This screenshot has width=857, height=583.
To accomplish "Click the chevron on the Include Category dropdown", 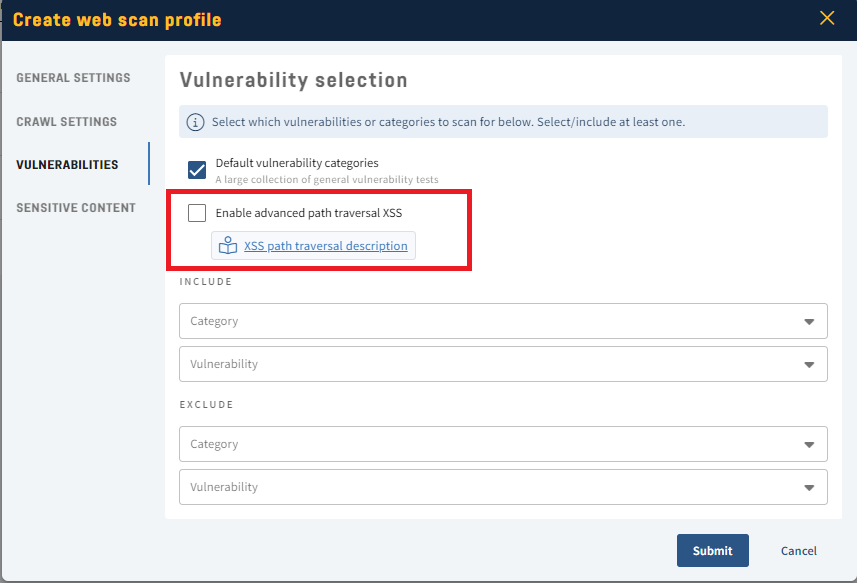I will 810,321.
